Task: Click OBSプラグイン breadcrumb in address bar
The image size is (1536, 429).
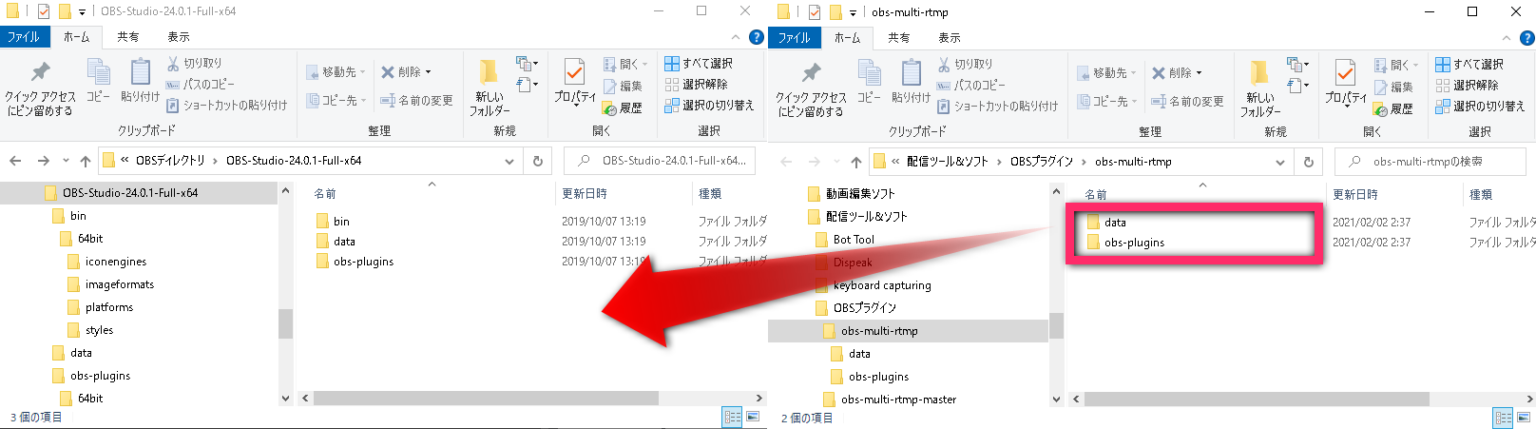Action: (1042, 160)
